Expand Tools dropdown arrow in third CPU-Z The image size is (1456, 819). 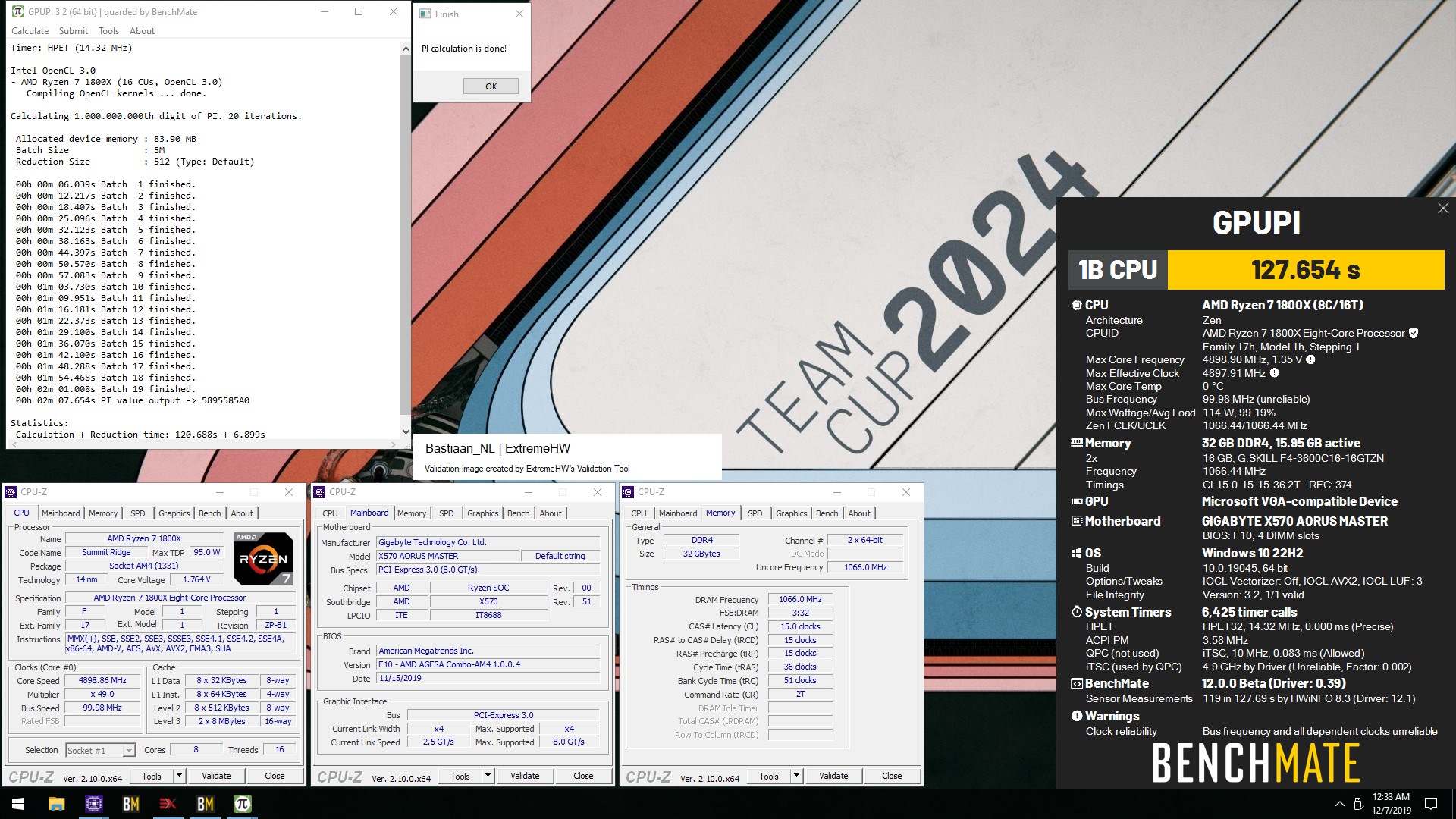tap(796, 776)
